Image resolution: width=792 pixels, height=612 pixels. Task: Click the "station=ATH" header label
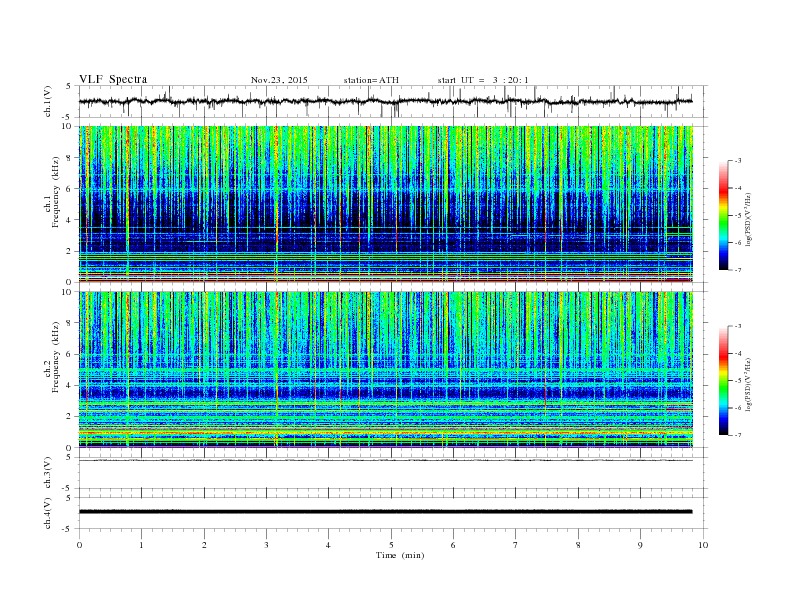pyautogui.click(x=371, y=80)
